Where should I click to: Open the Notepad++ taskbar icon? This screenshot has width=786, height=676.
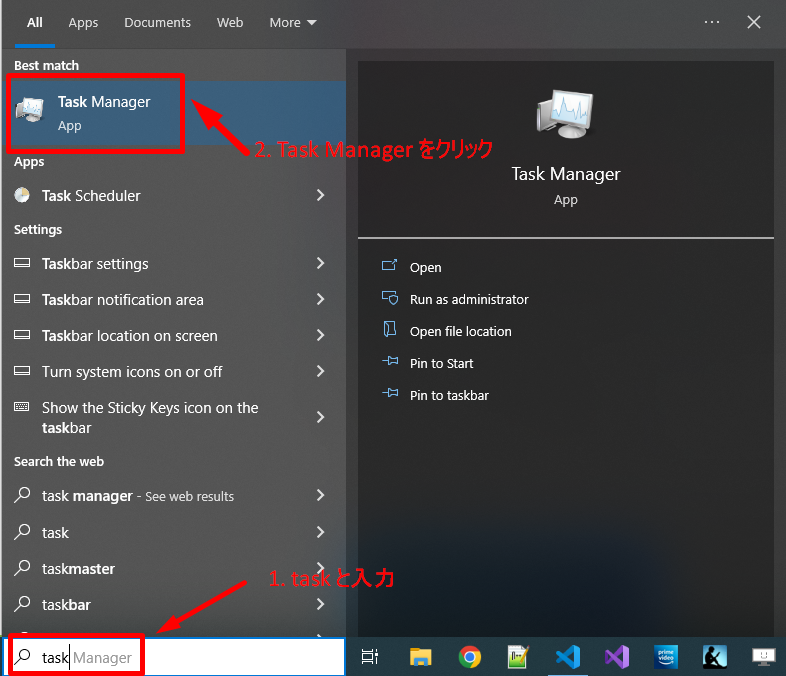(x=518, y=656)
